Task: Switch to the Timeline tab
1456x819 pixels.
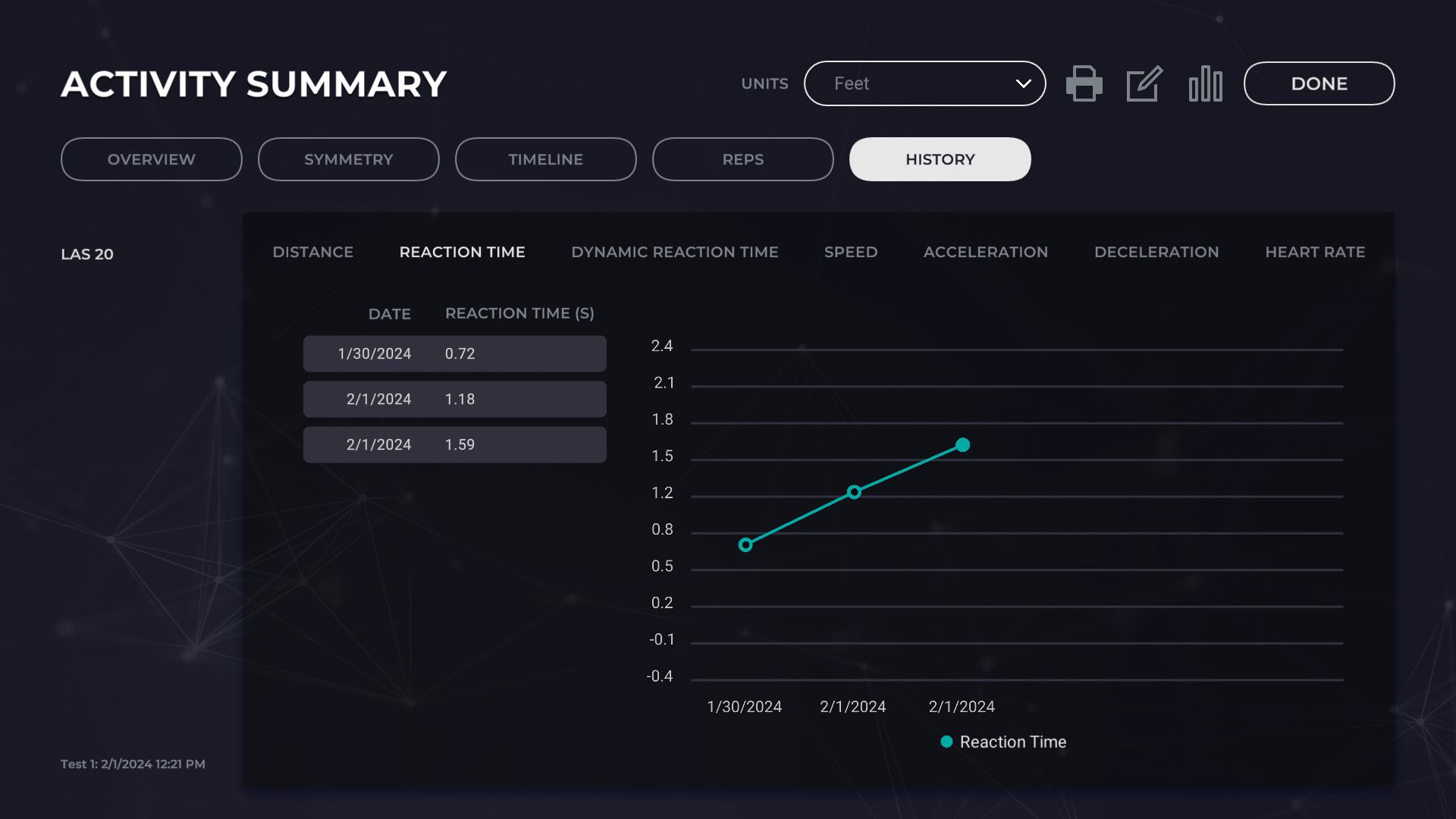Action: click(x=546, y=159)
